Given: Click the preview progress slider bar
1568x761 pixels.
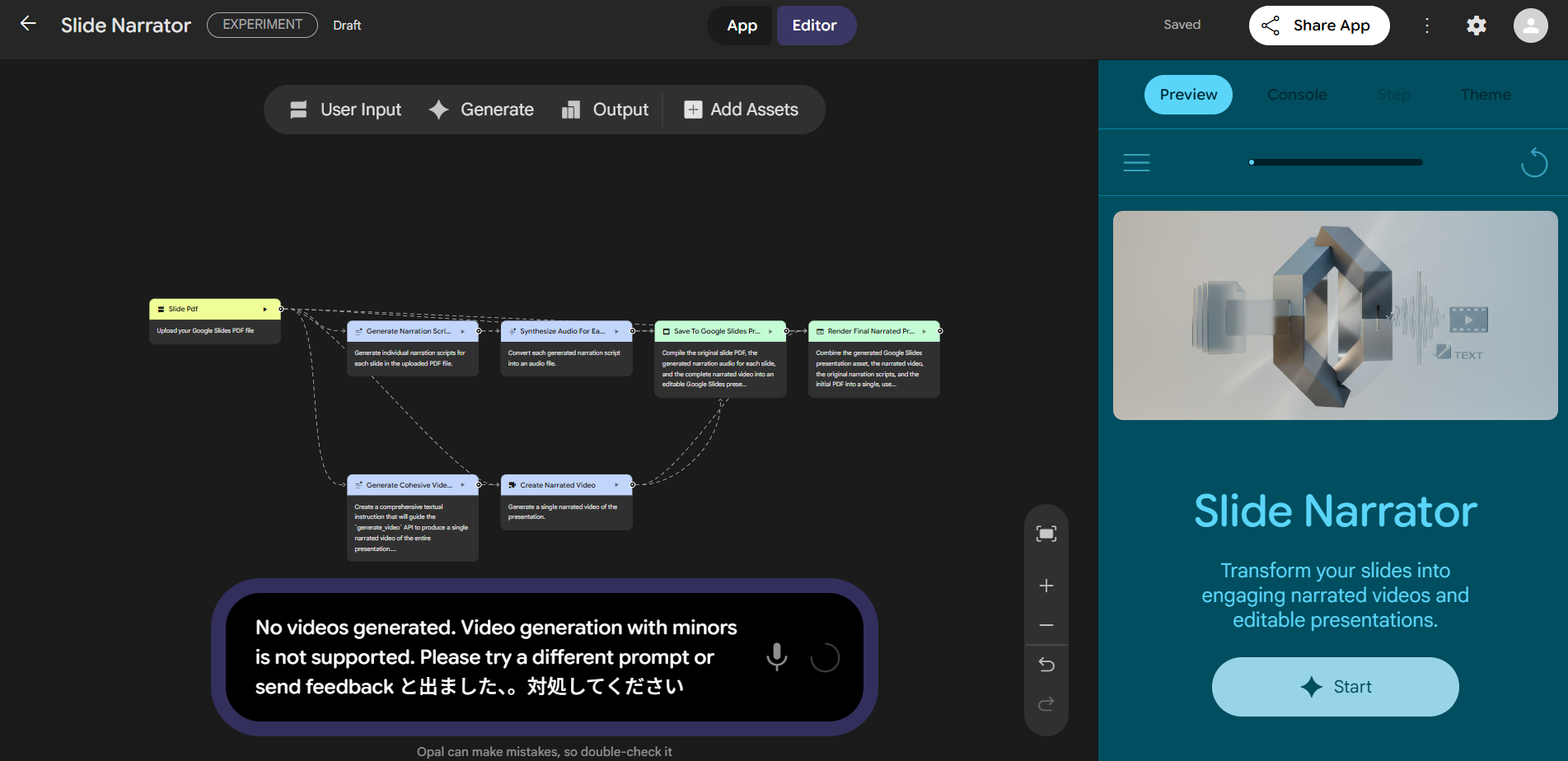Looking at the screenshot, I should (1336, 162).
